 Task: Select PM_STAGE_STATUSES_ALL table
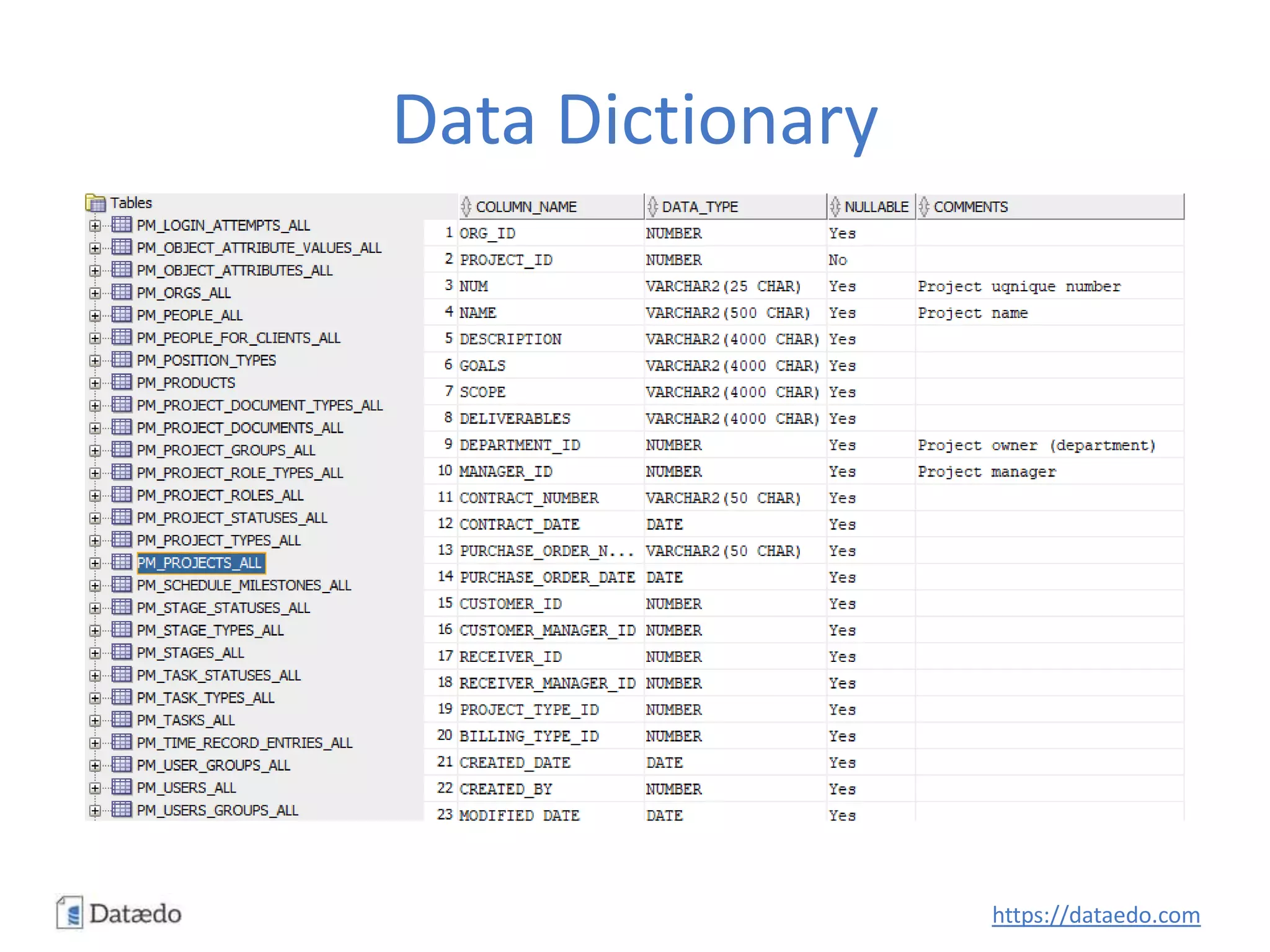[x=223, y=608]
